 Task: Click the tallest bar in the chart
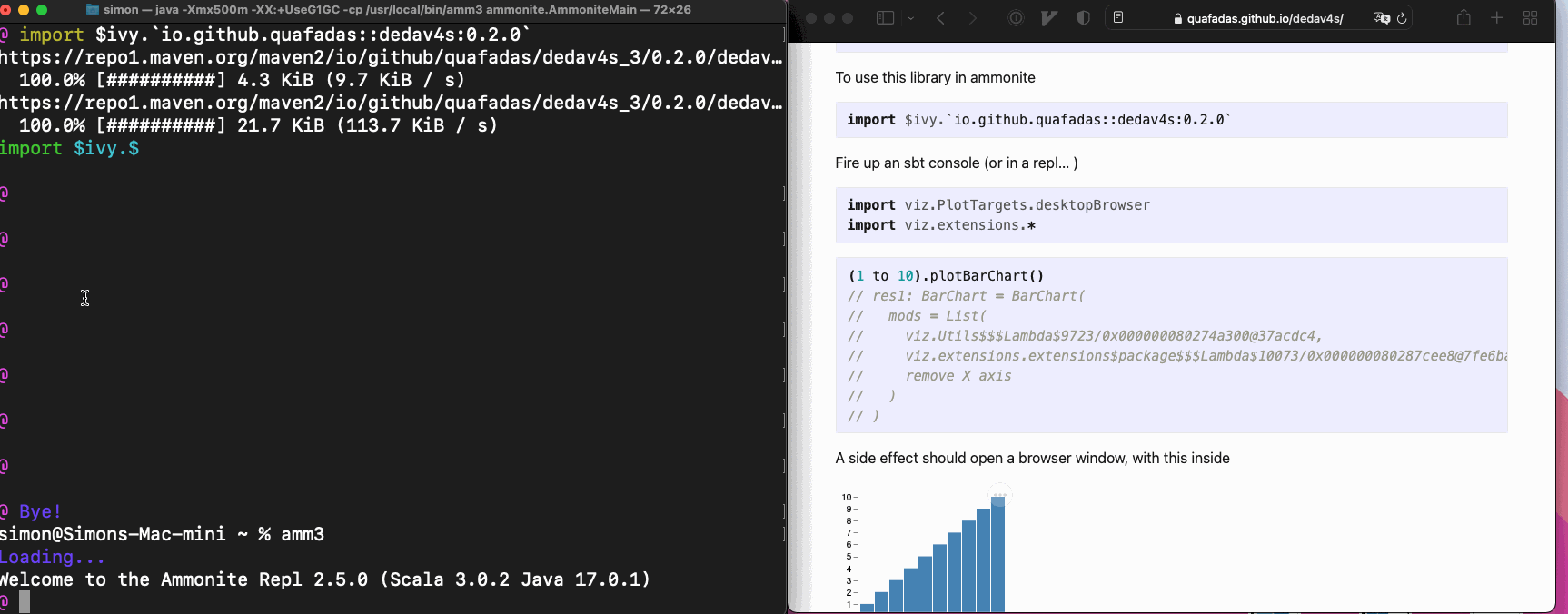[x=997, y=554]
